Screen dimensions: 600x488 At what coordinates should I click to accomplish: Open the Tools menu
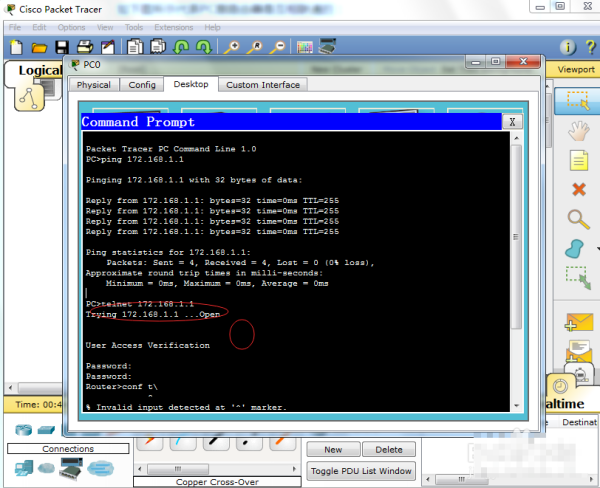pyautogui.click(x=134, y=28)
